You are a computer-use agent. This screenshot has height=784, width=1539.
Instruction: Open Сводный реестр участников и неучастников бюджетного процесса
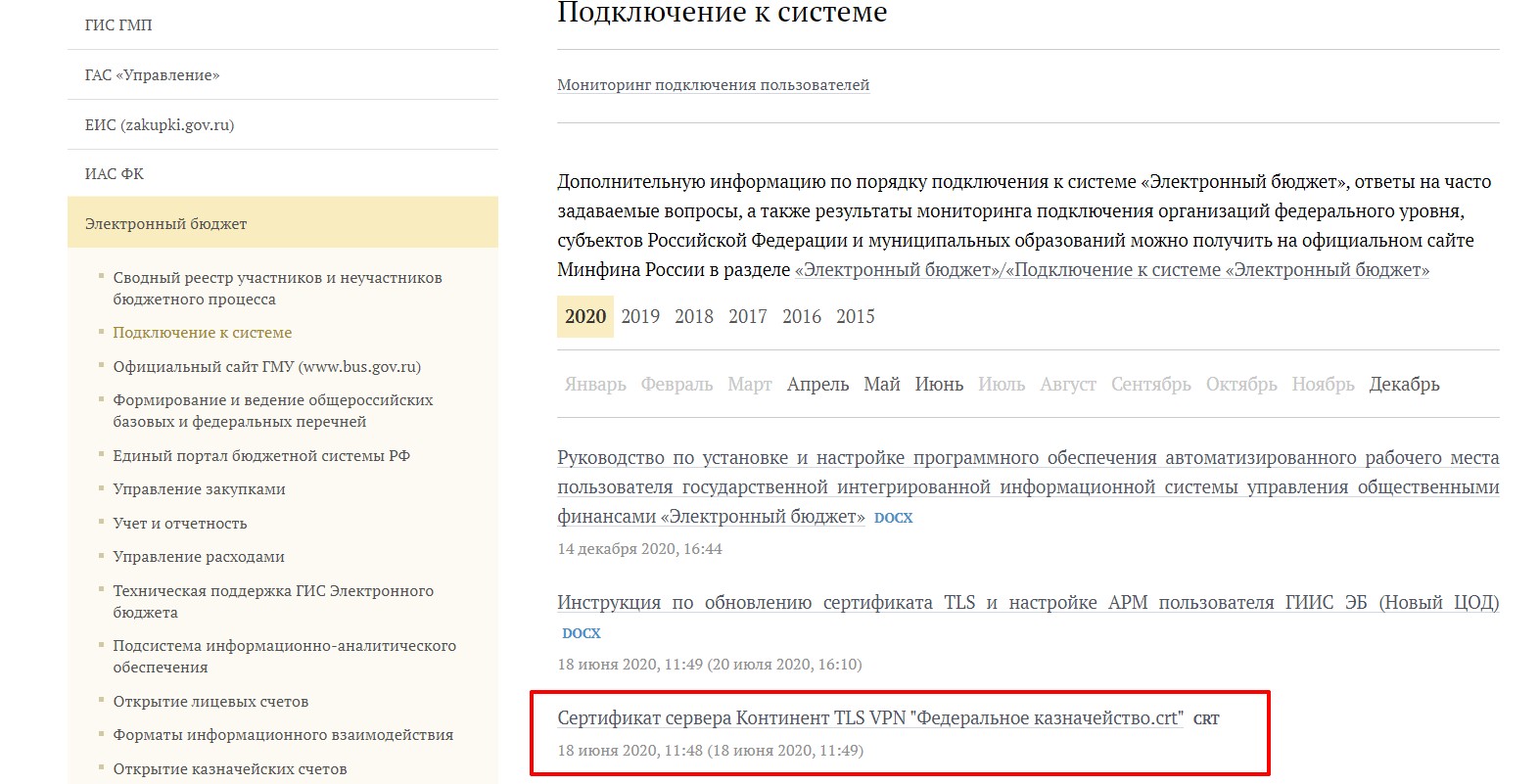277,288
